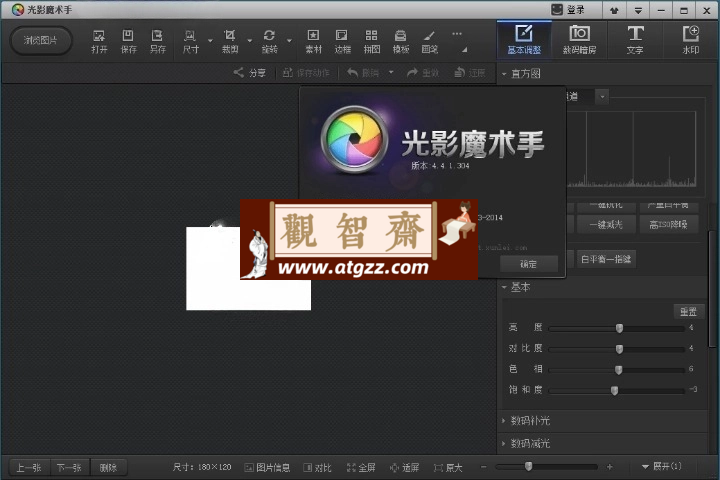This screenshot has height=480, width=720.
Task: Select the 旋转 rotate tool
Action: tap(270, 41)
